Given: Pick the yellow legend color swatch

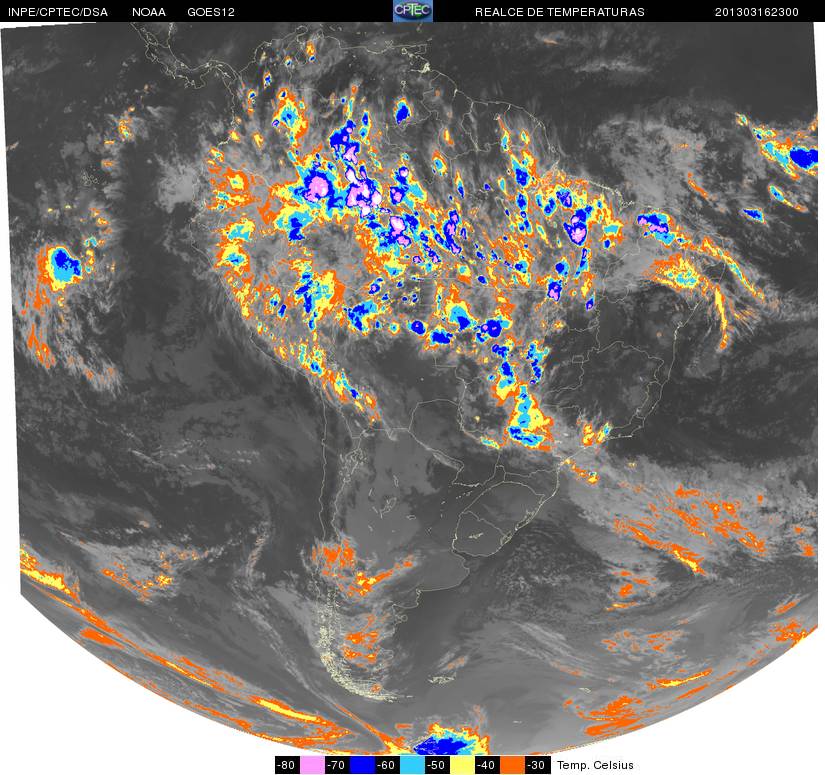Looking at the screenshot, I should 463,764.
